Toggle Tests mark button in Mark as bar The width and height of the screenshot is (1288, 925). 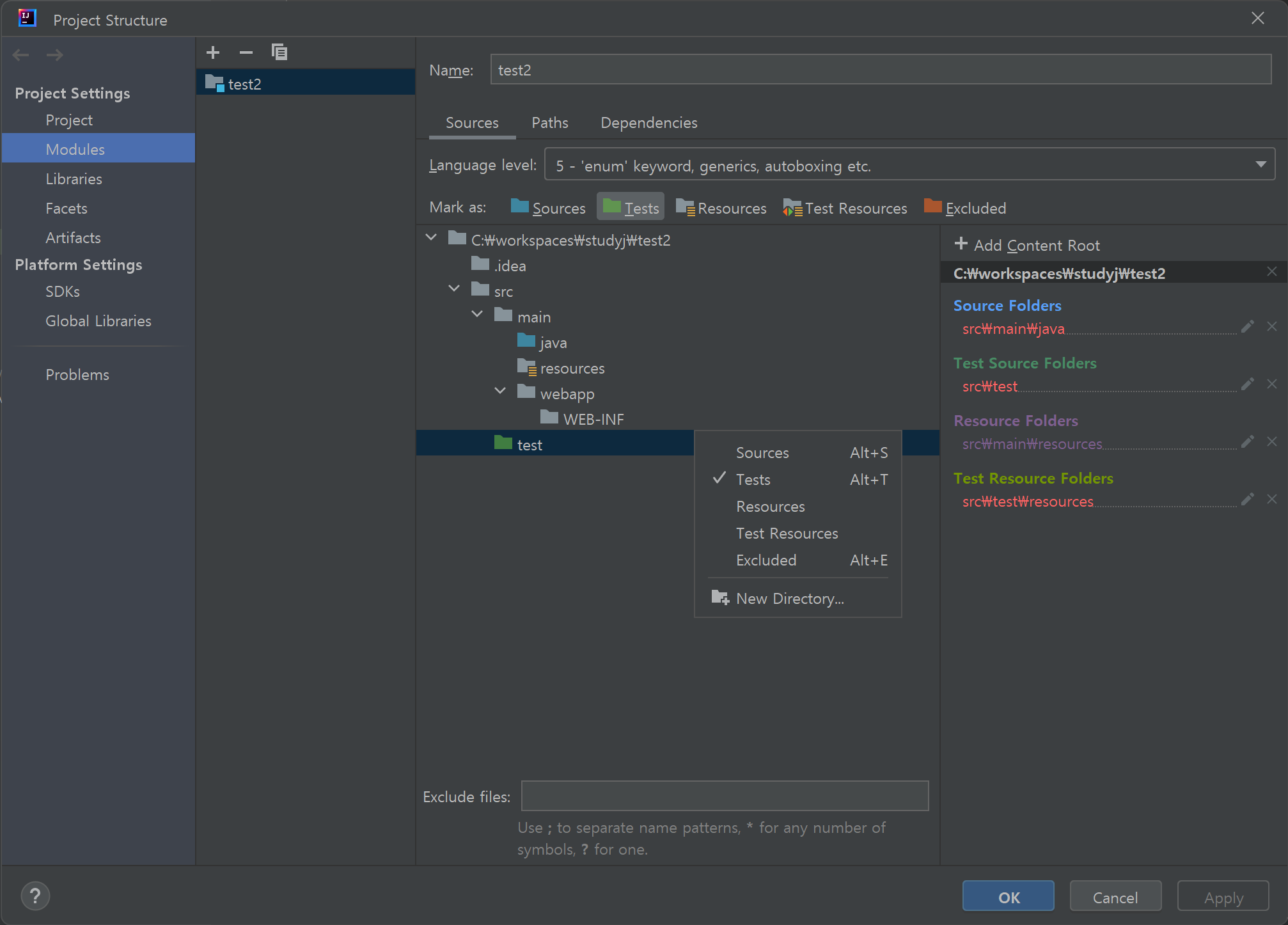point(631,208)
